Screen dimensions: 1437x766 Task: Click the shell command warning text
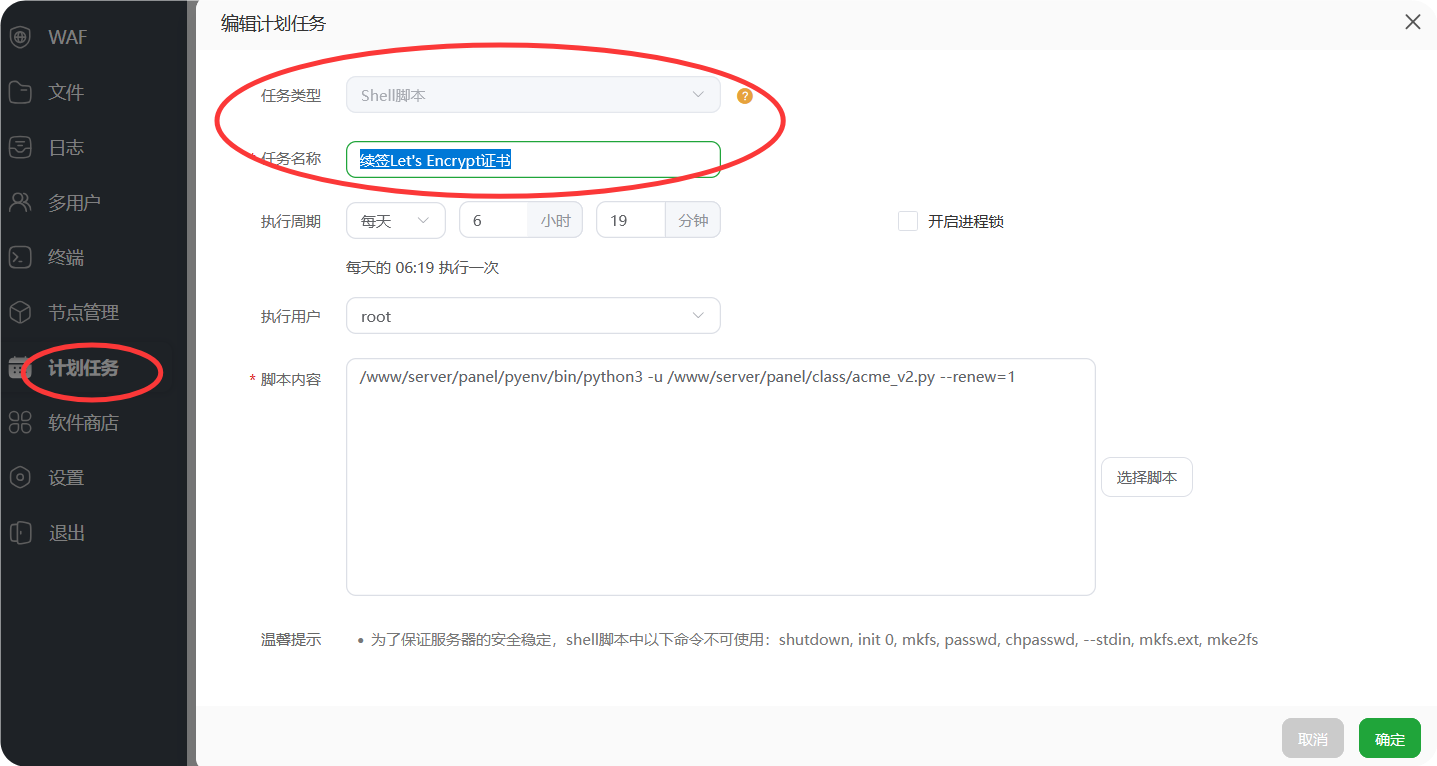click(x=814, y=639)
